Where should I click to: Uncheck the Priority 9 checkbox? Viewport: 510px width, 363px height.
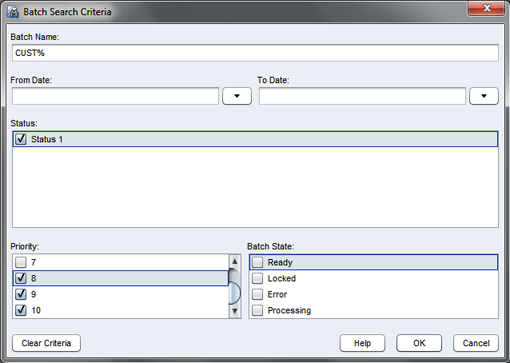21,294
